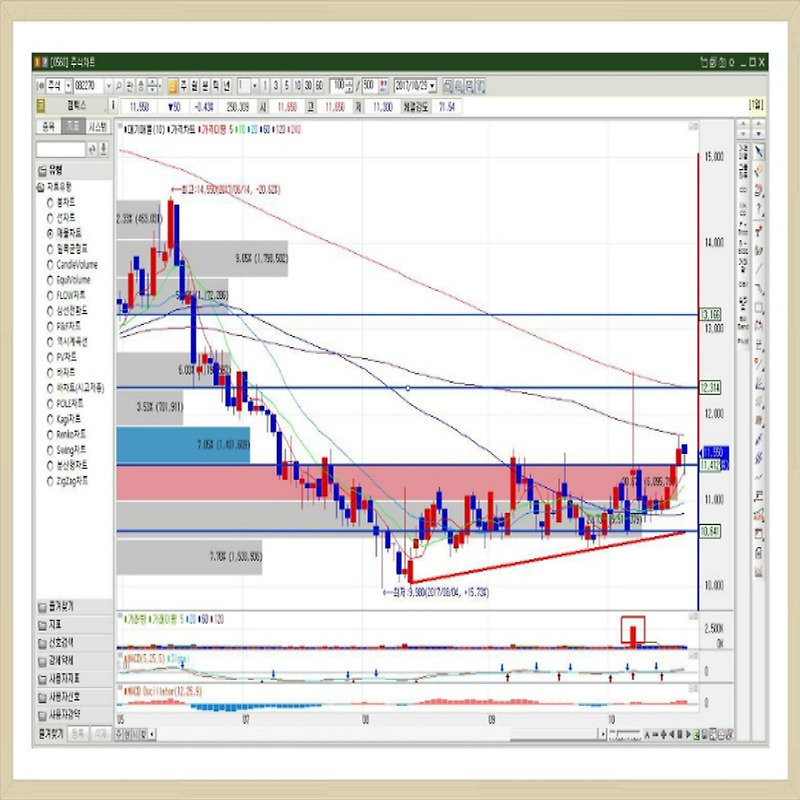This screenshot has width=800, height=800.
Task: Click the scroll-left arrow at bottom of chart
Action: pyautogui.click(x=153, y=734)
